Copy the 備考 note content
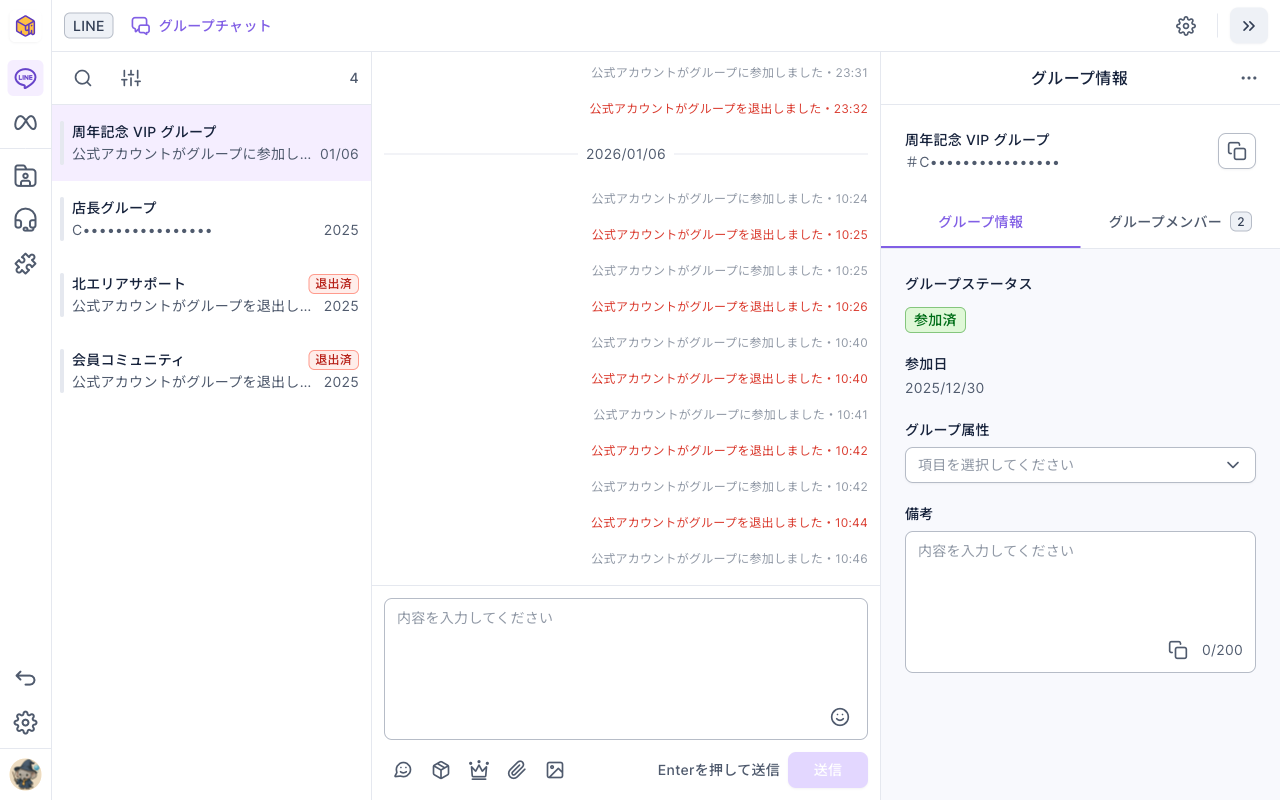1280x800 pixels. 1178,650
